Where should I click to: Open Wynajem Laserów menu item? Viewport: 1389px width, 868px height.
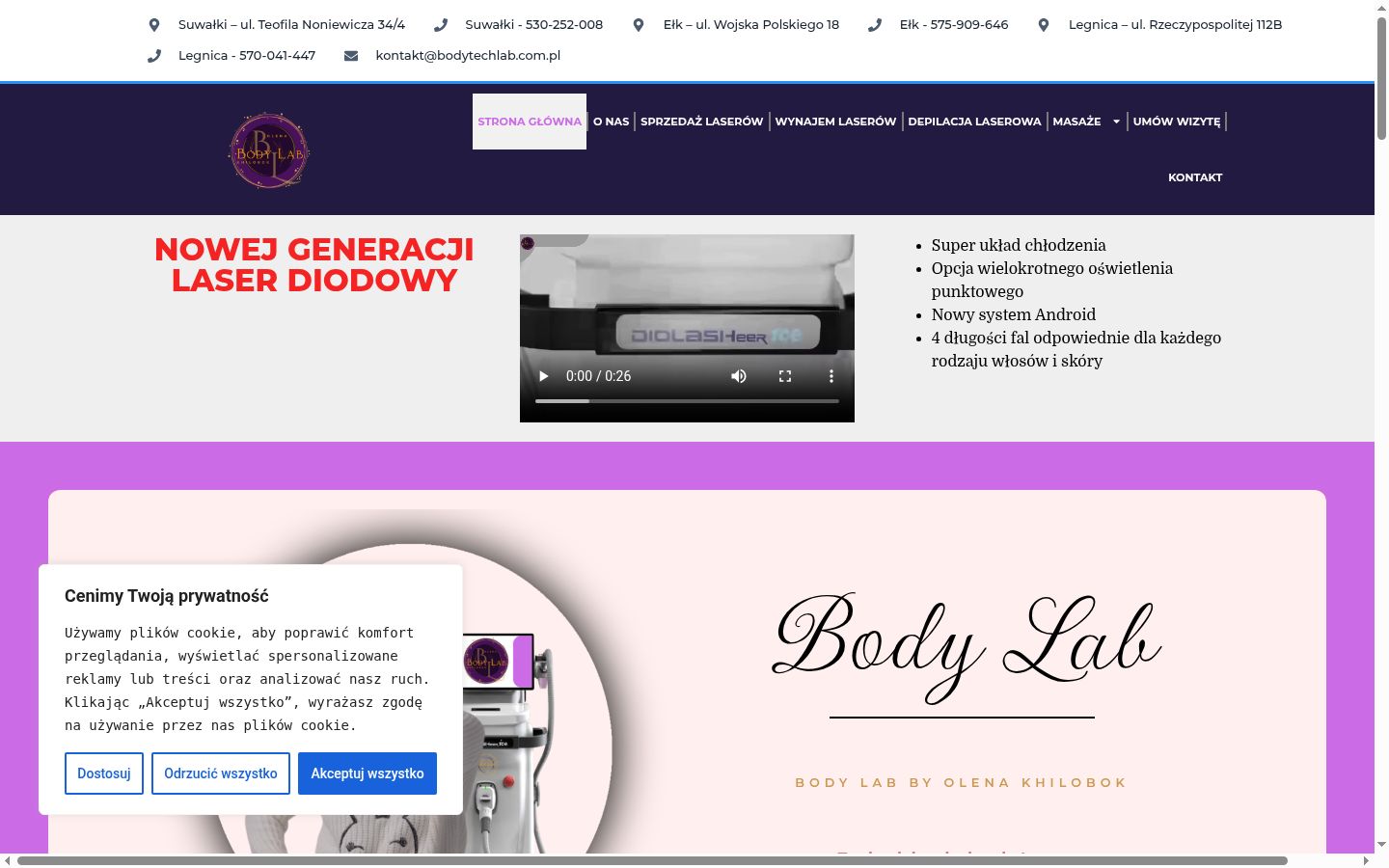coord(836,122)
